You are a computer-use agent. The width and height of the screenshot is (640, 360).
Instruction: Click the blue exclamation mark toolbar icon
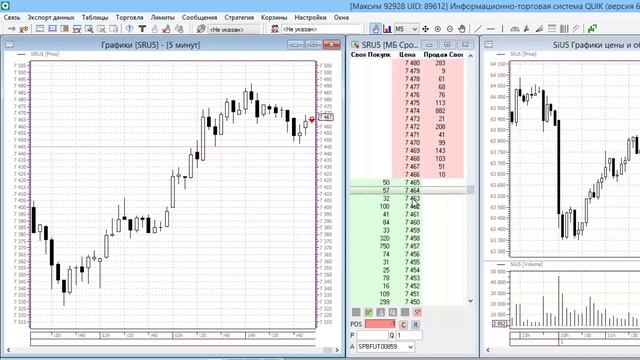click(129, 29)
